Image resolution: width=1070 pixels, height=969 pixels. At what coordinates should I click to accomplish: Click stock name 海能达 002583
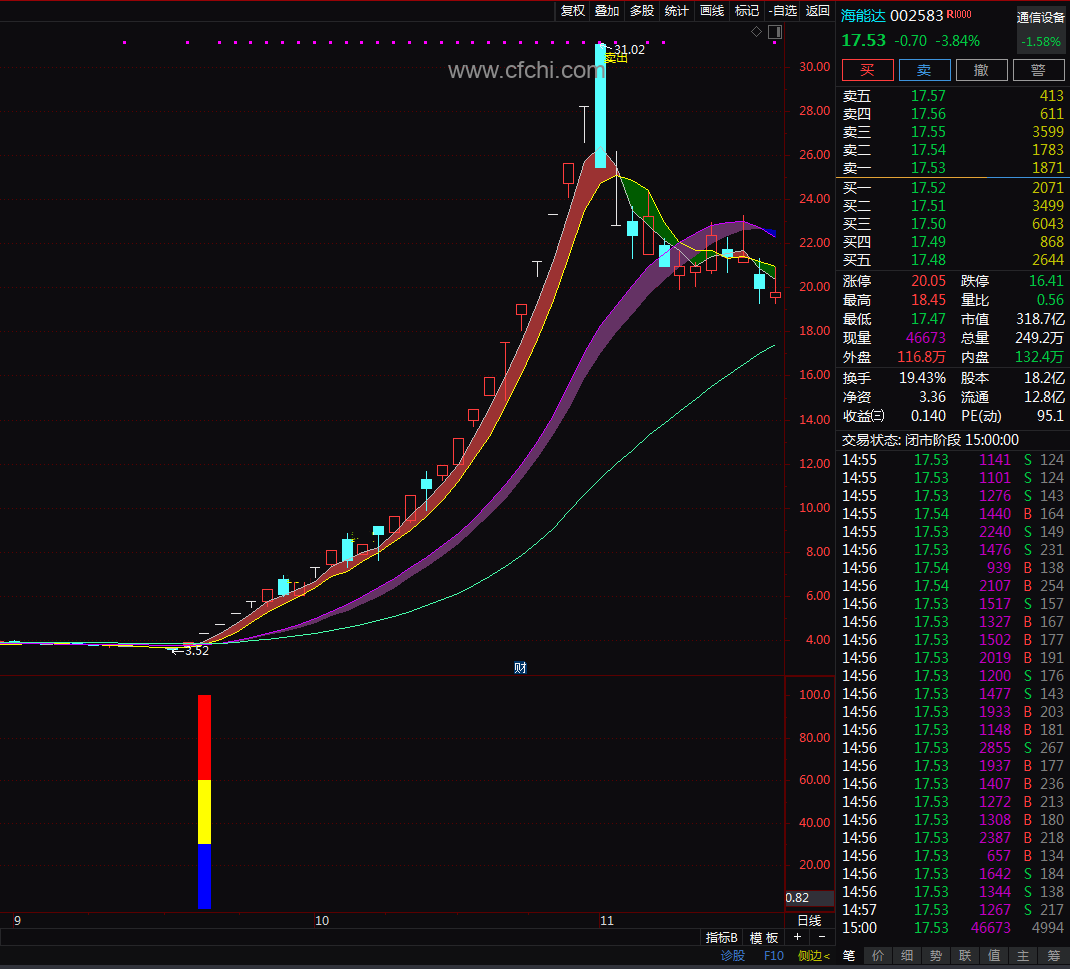point(891,15)
